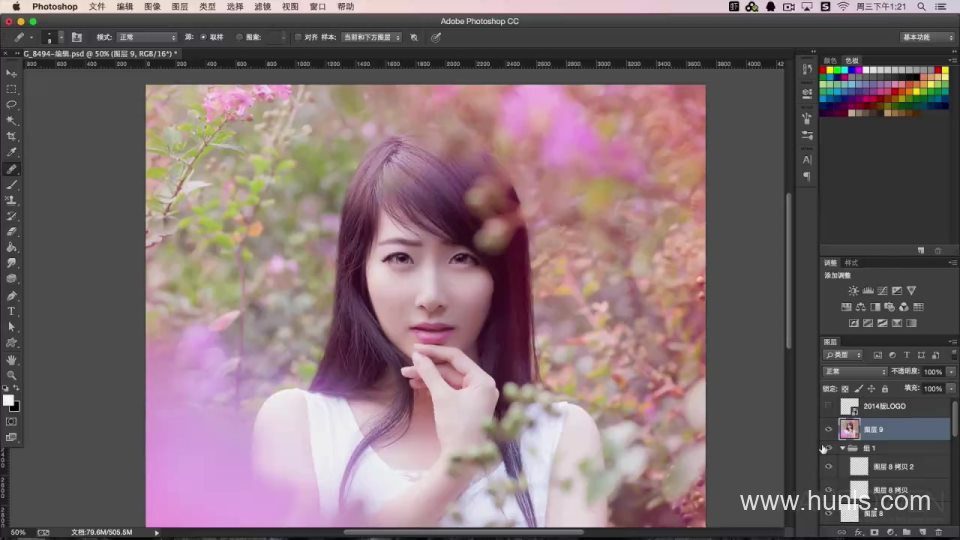Image resolution: width=960 pixels, height=540 pixels.
Task: Add Curves adjustment icon
Action: [882, 291]
